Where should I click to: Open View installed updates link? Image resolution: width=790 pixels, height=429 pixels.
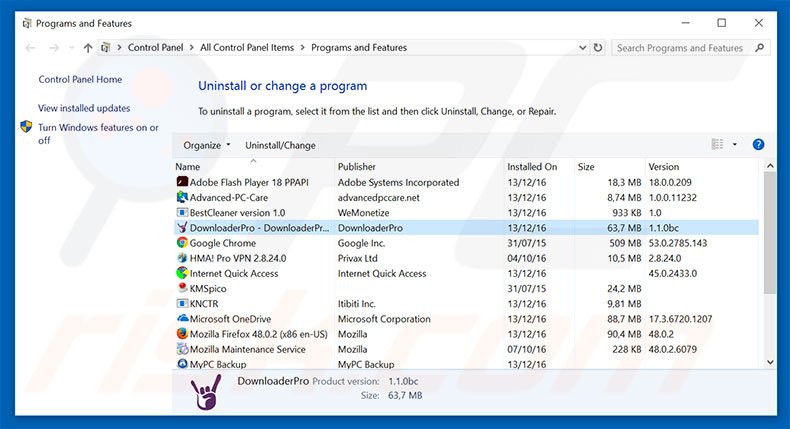coord(84,108)
